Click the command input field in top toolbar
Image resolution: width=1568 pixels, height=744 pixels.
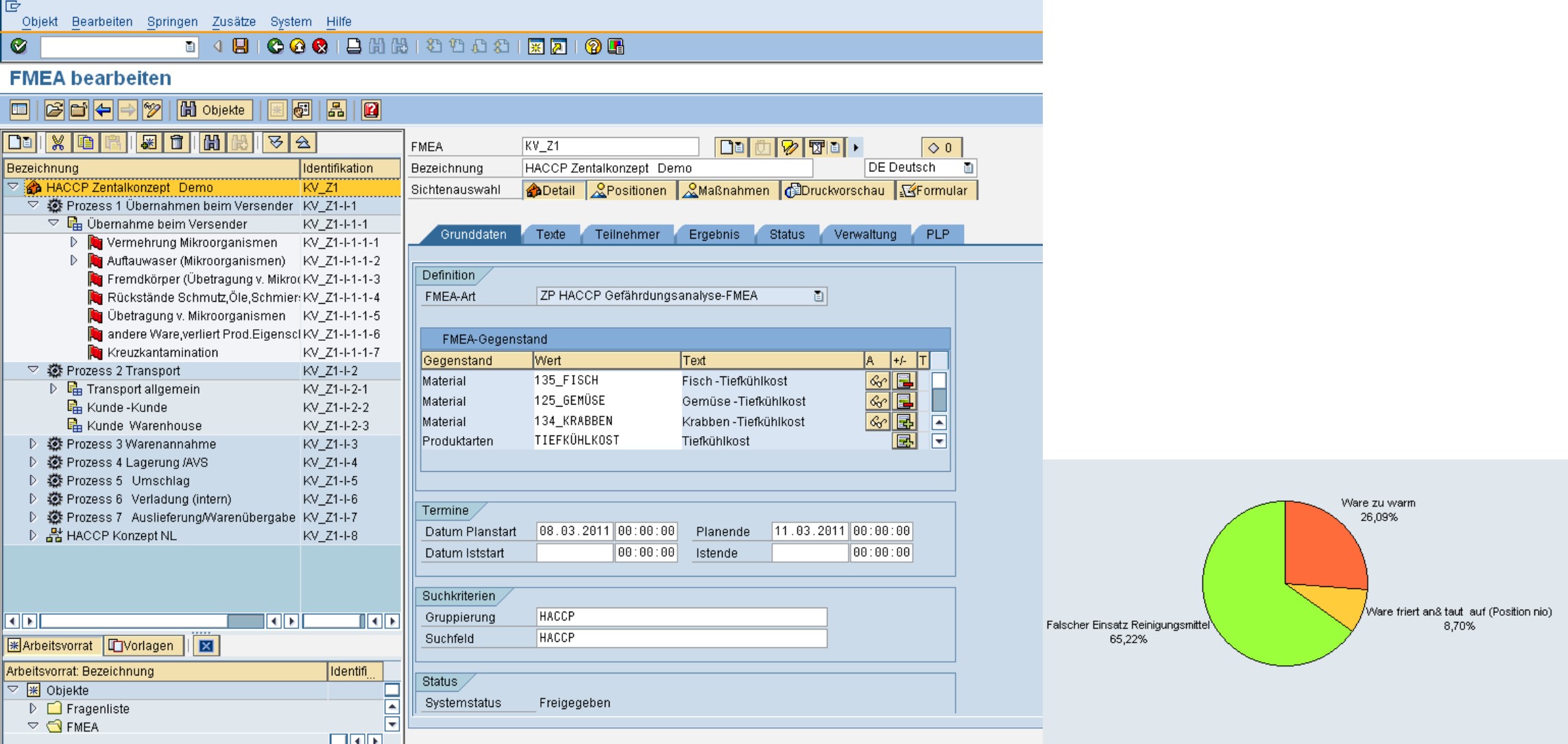[x=119, y=47]
